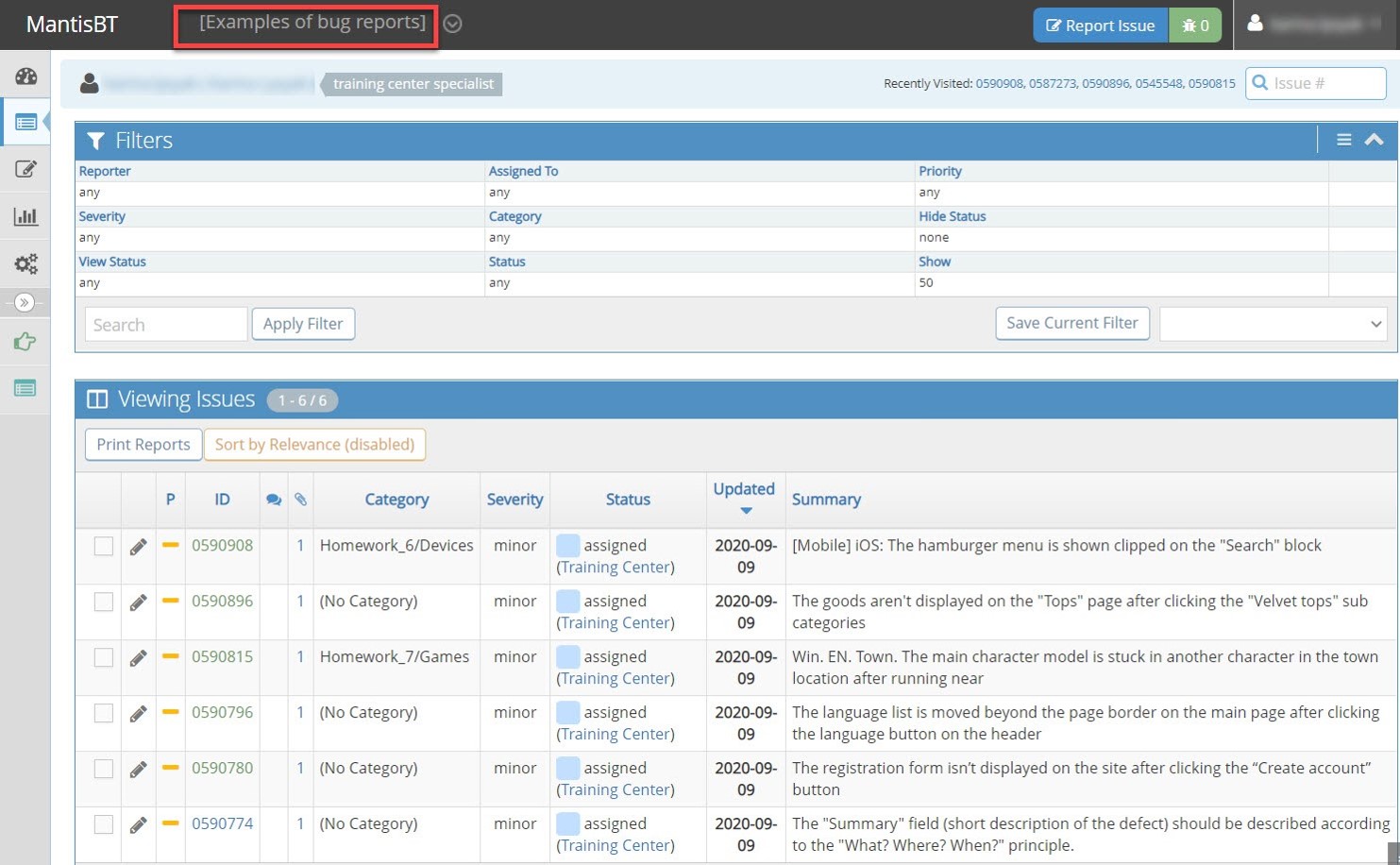Open the Filters hamburger menu
The height and width of the screenshot is (865, 1400).
coord(1344,140)
